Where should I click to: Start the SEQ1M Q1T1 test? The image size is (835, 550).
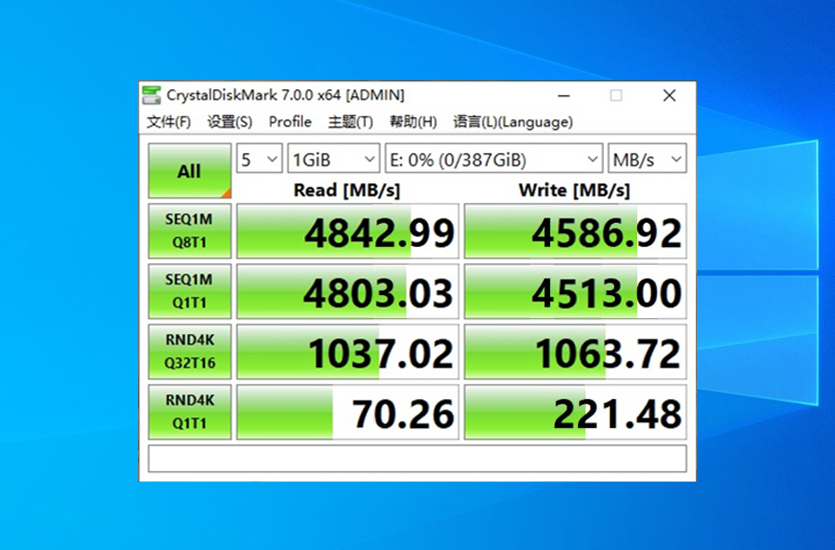point(190,291)
